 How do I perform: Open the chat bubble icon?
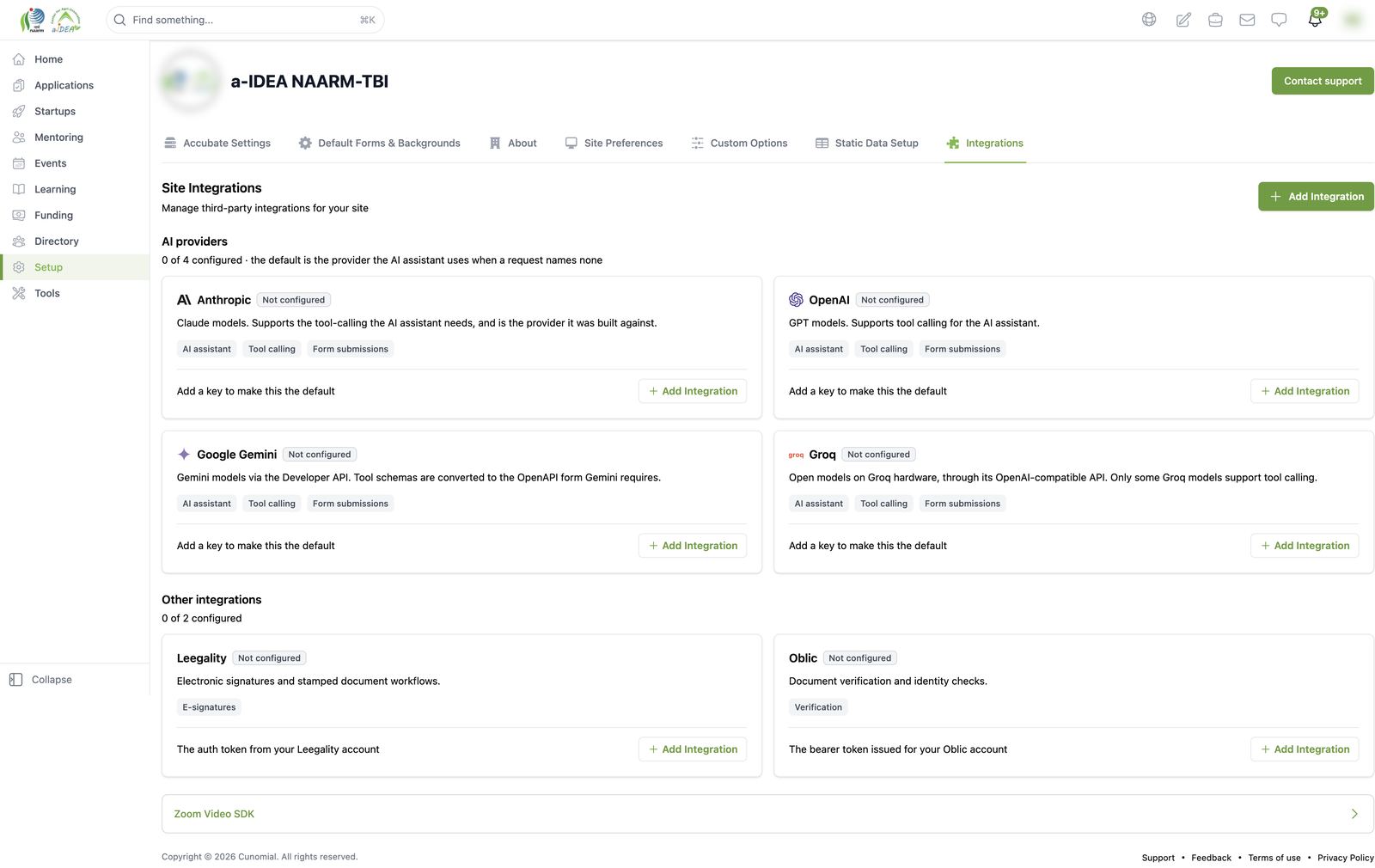[x=1279, y=20]
